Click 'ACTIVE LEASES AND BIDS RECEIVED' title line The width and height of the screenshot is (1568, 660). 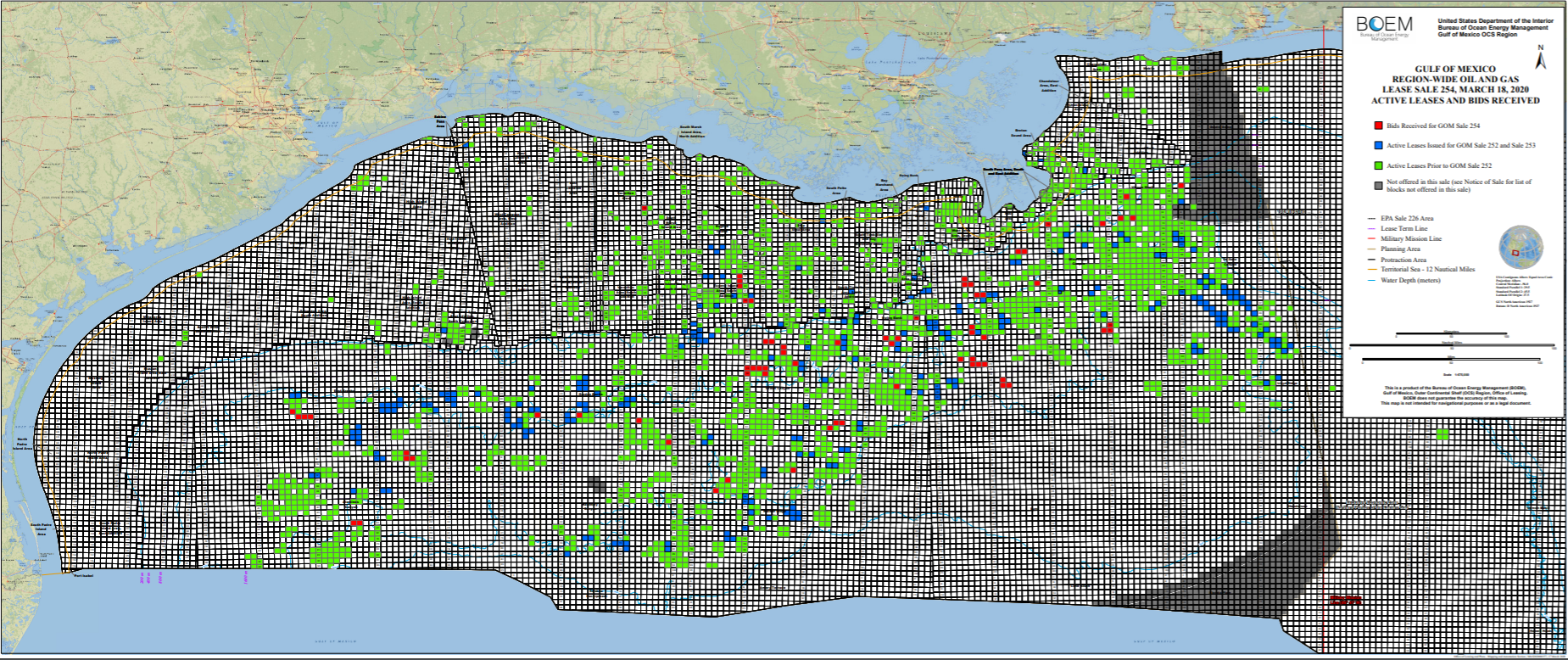[1455, 100]
